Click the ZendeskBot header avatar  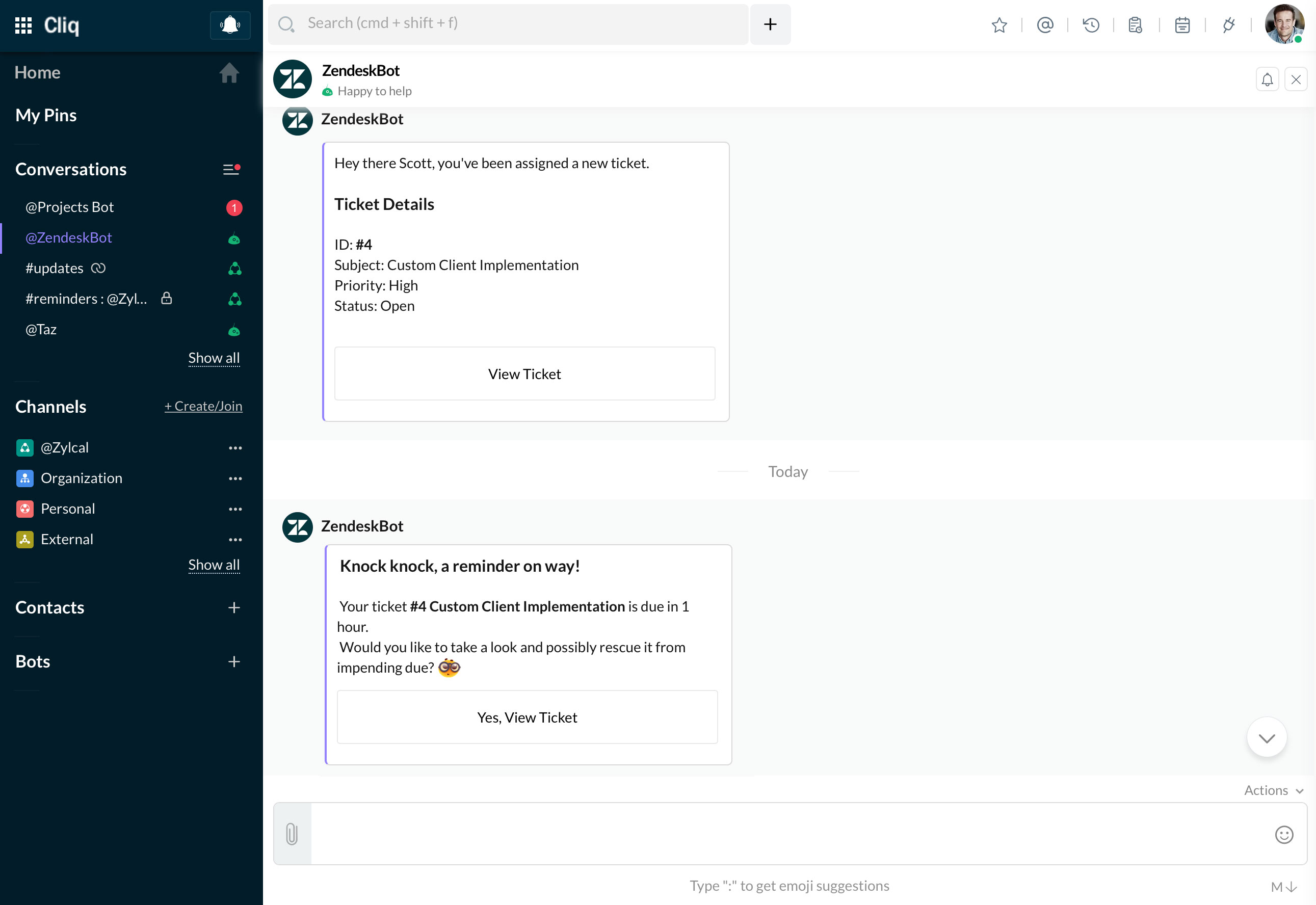click(x=293, y=79)
